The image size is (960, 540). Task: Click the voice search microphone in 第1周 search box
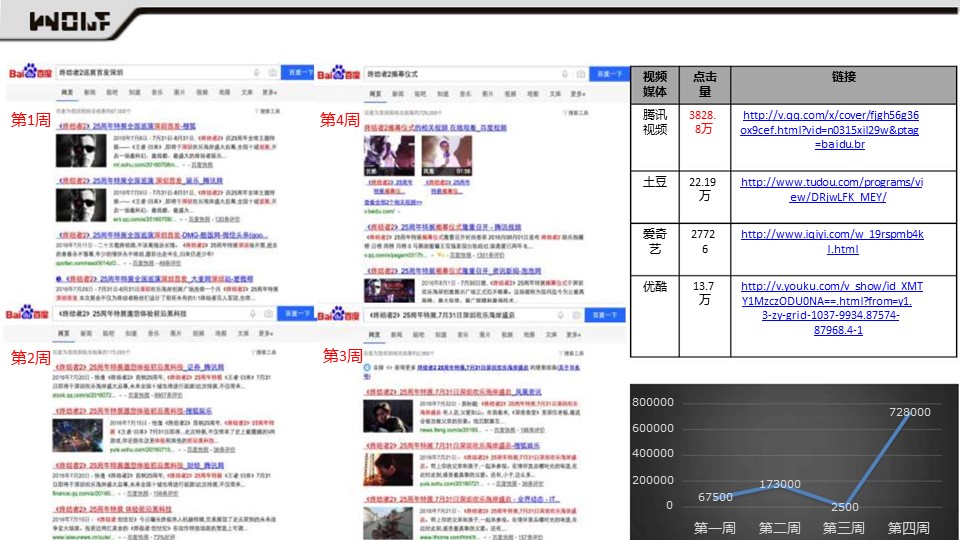257,72
